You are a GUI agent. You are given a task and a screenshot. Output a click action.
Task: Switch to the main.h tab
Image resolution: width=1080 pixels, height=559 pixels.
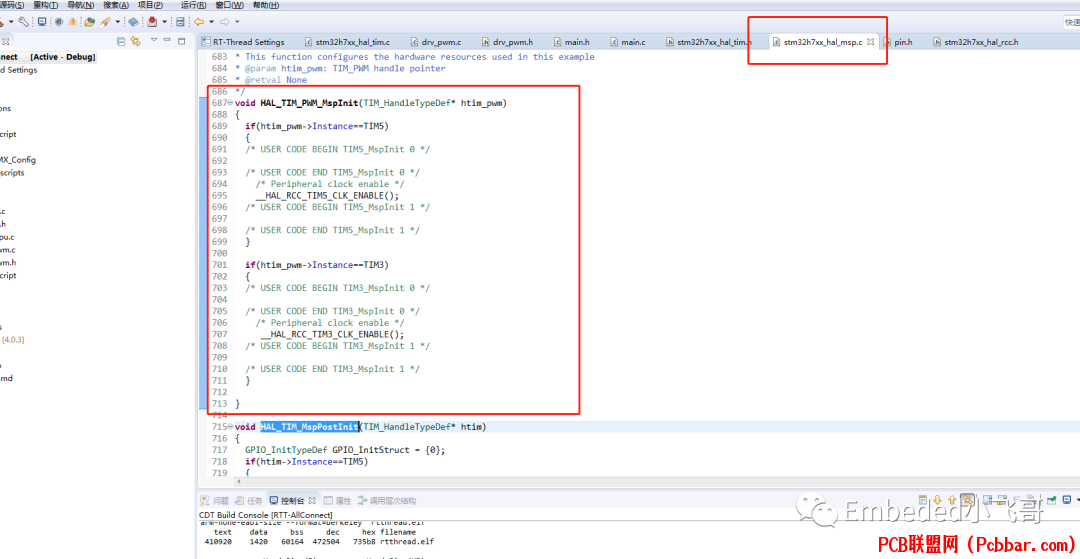pyautogui.click(x=570, y=42)
